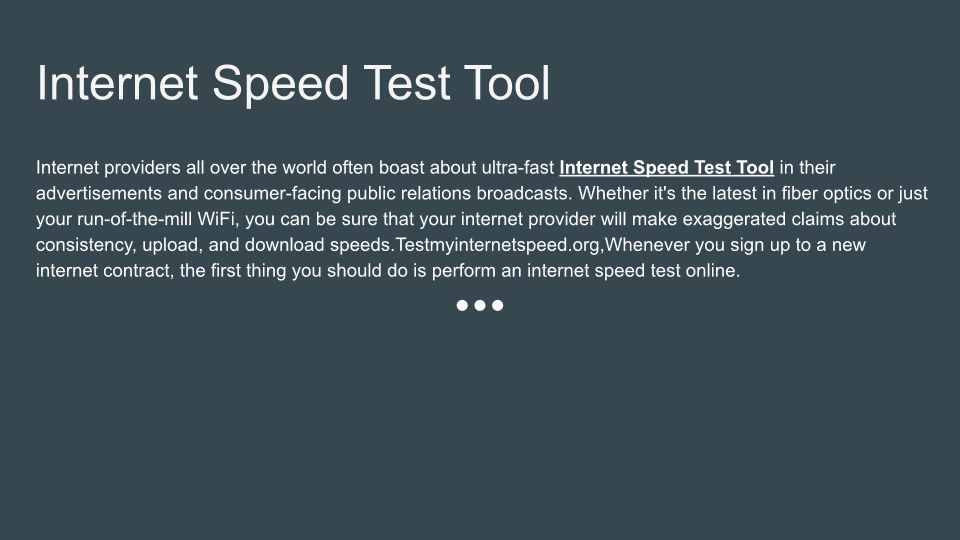This screenshot has width=960, height=540.
Task: Click the three-dot ellipsis below the paragraph
Action: (480, 306)
